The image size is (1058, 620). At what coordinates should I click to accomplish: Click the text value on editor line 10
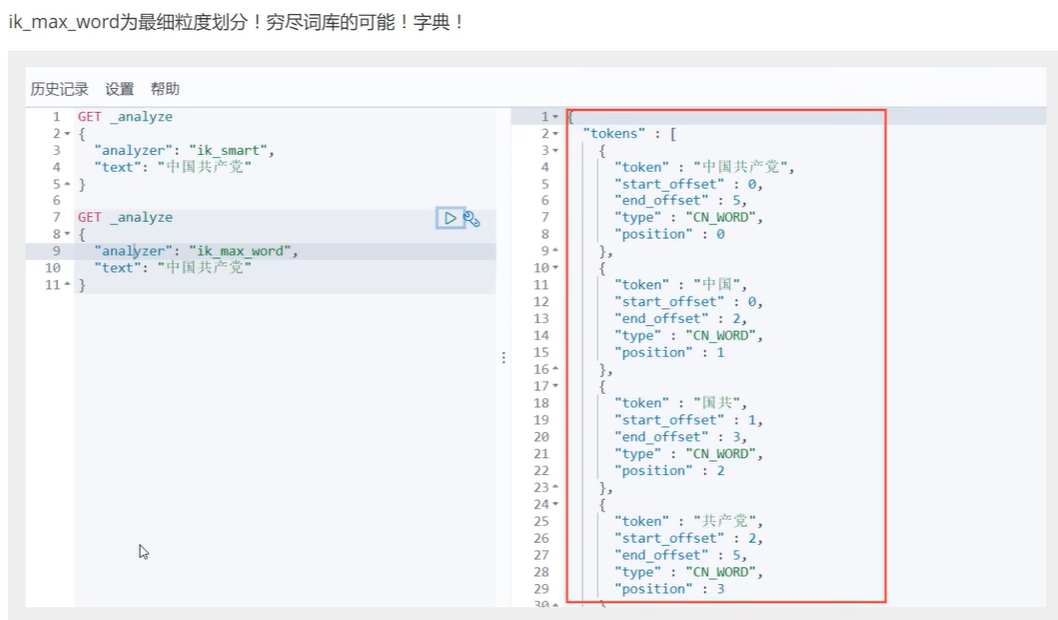pos(204,268)
